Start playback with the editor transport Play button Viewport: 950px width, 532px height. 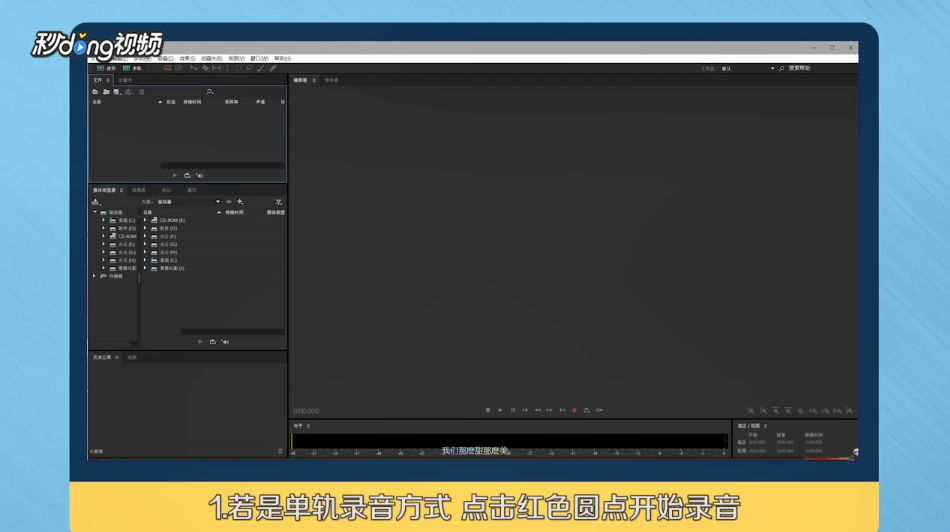(500, 410)
